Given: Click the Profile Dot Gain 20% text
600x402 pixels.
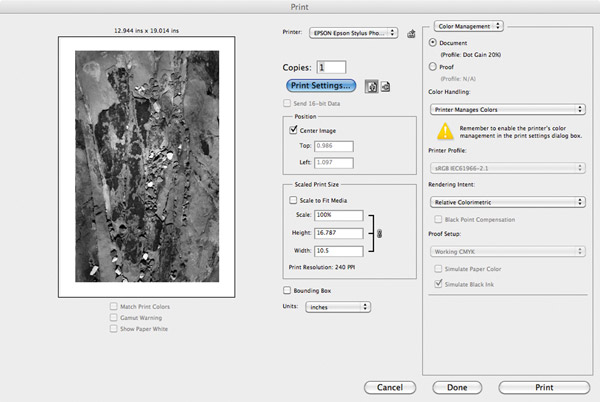Looking at the screenshot, I should coord(471,55).
